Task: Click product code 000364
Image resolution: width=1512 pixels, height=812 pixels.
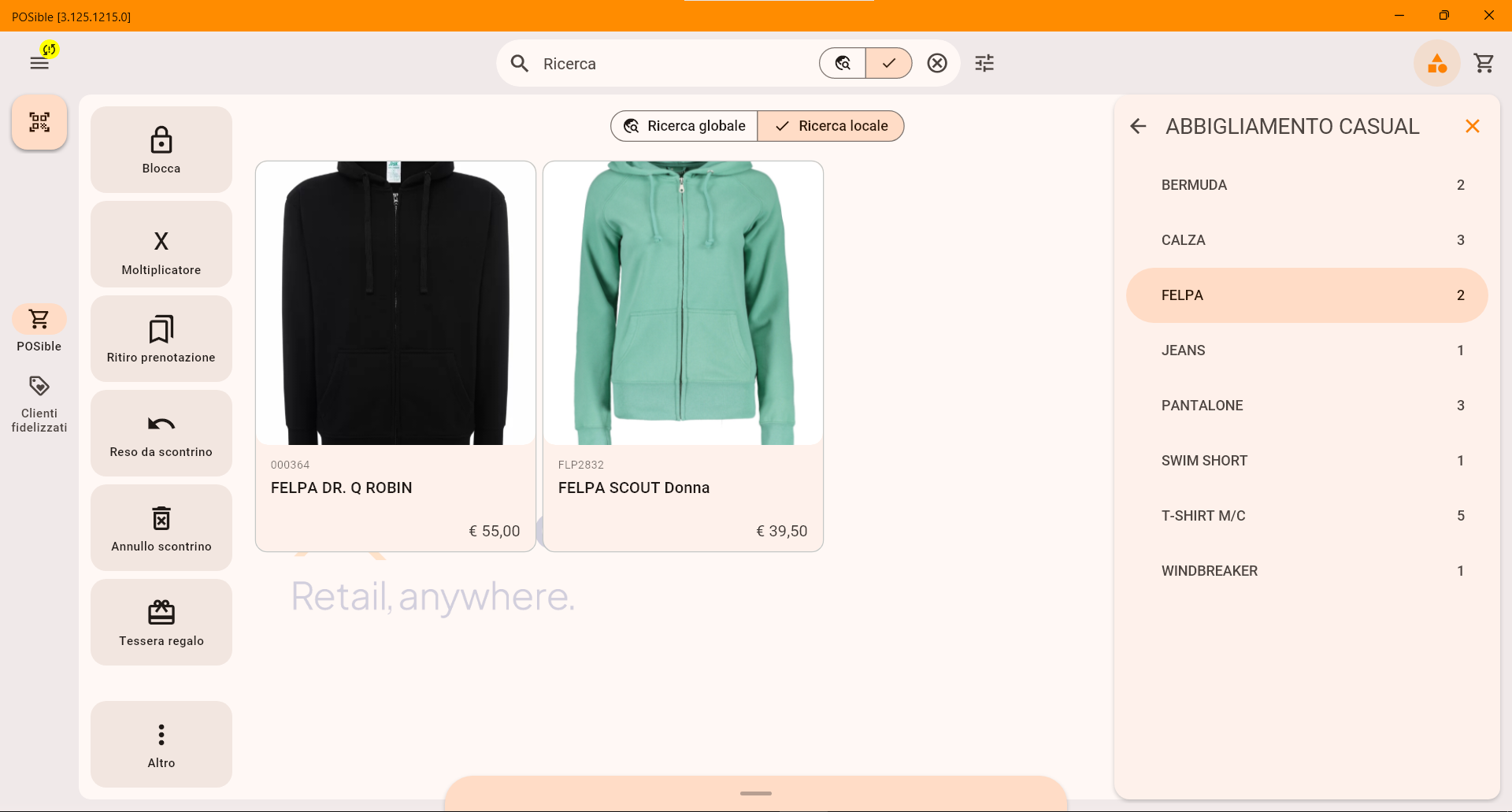Action: pos(290,465)
